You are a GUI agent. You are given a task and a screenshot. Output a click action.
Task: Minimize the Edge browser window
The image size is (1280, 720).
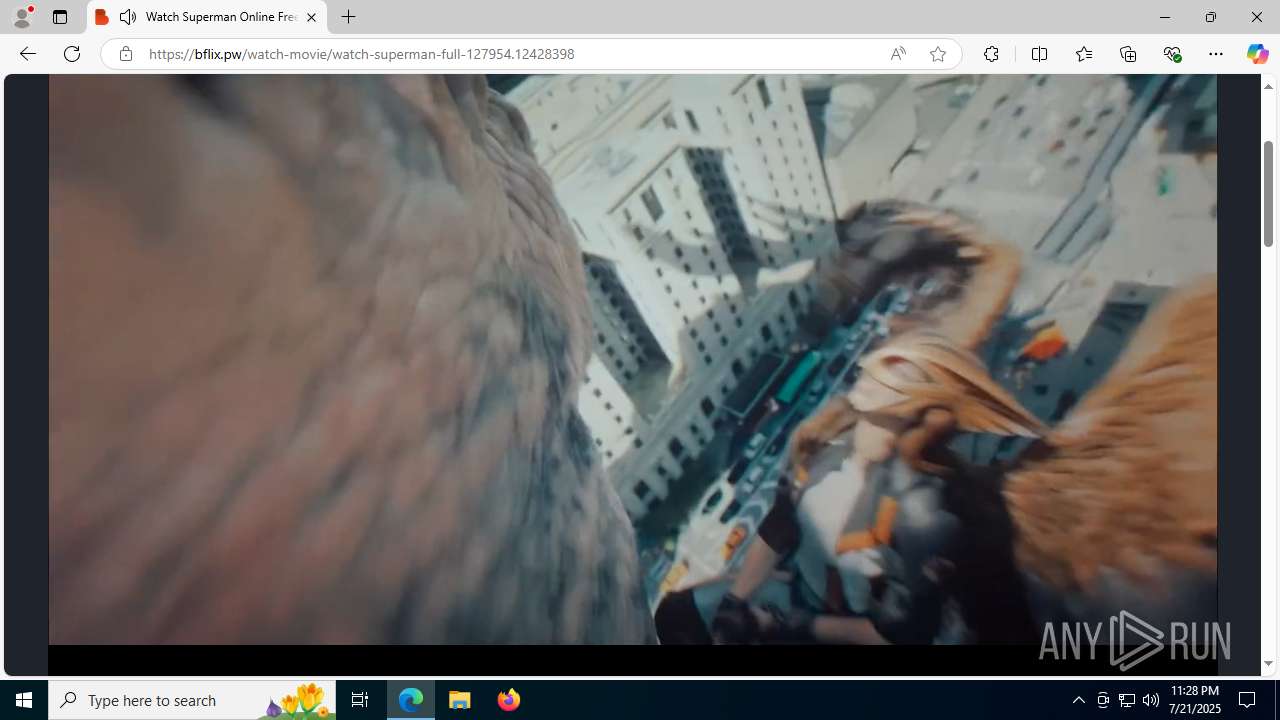tap(1164, 17)
